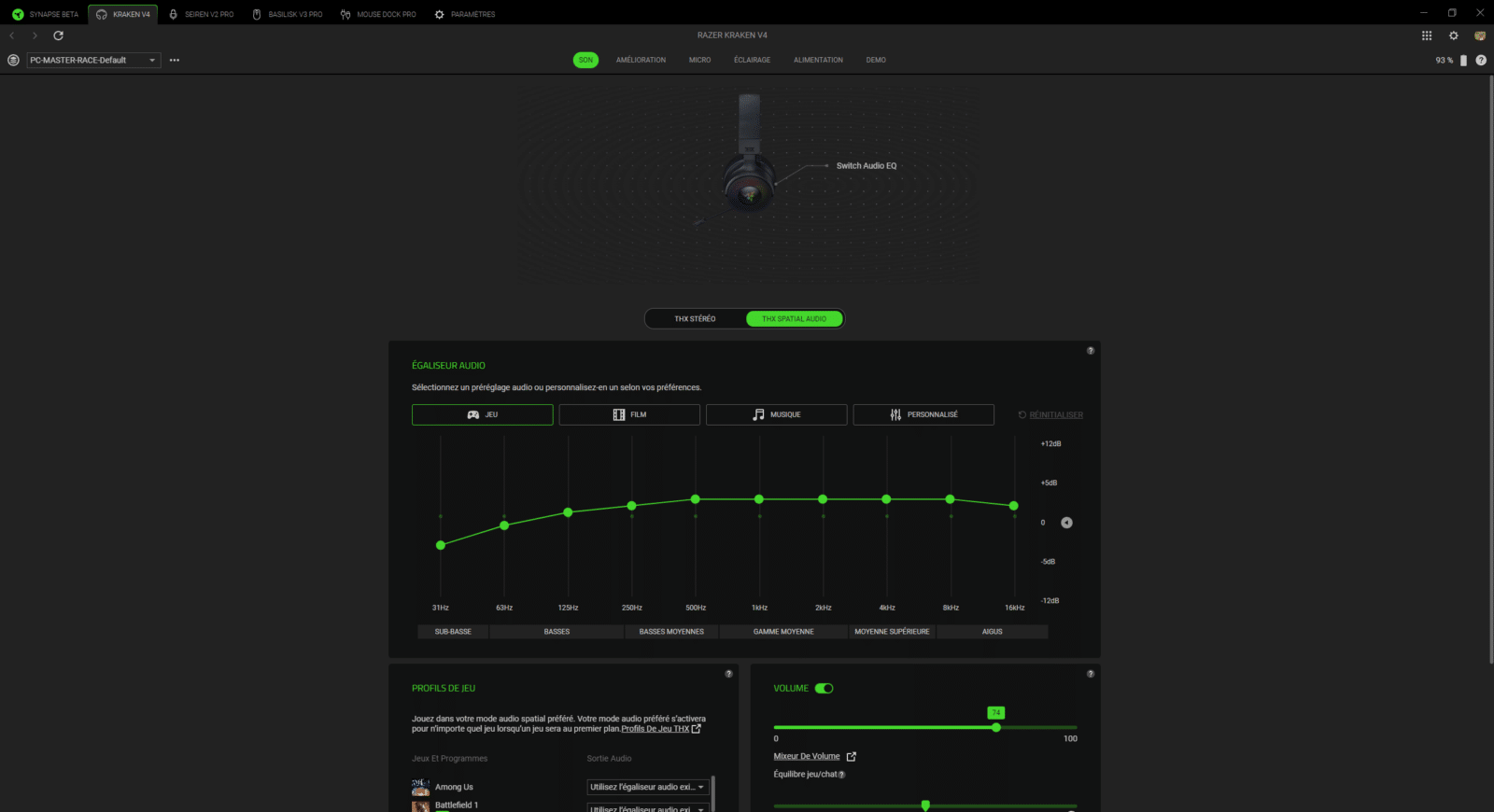Open the Synapse Beta home tab

[x=45, y=14]
